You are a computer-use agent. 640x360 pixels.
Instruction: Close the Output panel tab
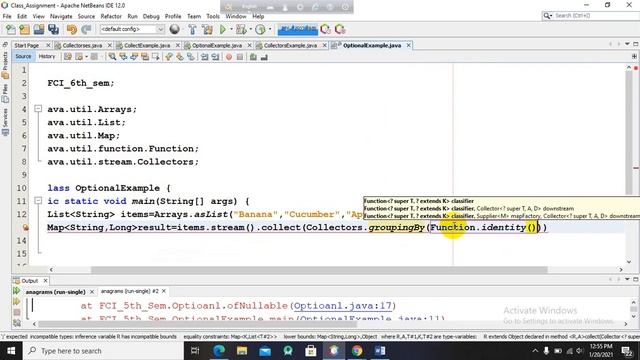tap(45, 281)
